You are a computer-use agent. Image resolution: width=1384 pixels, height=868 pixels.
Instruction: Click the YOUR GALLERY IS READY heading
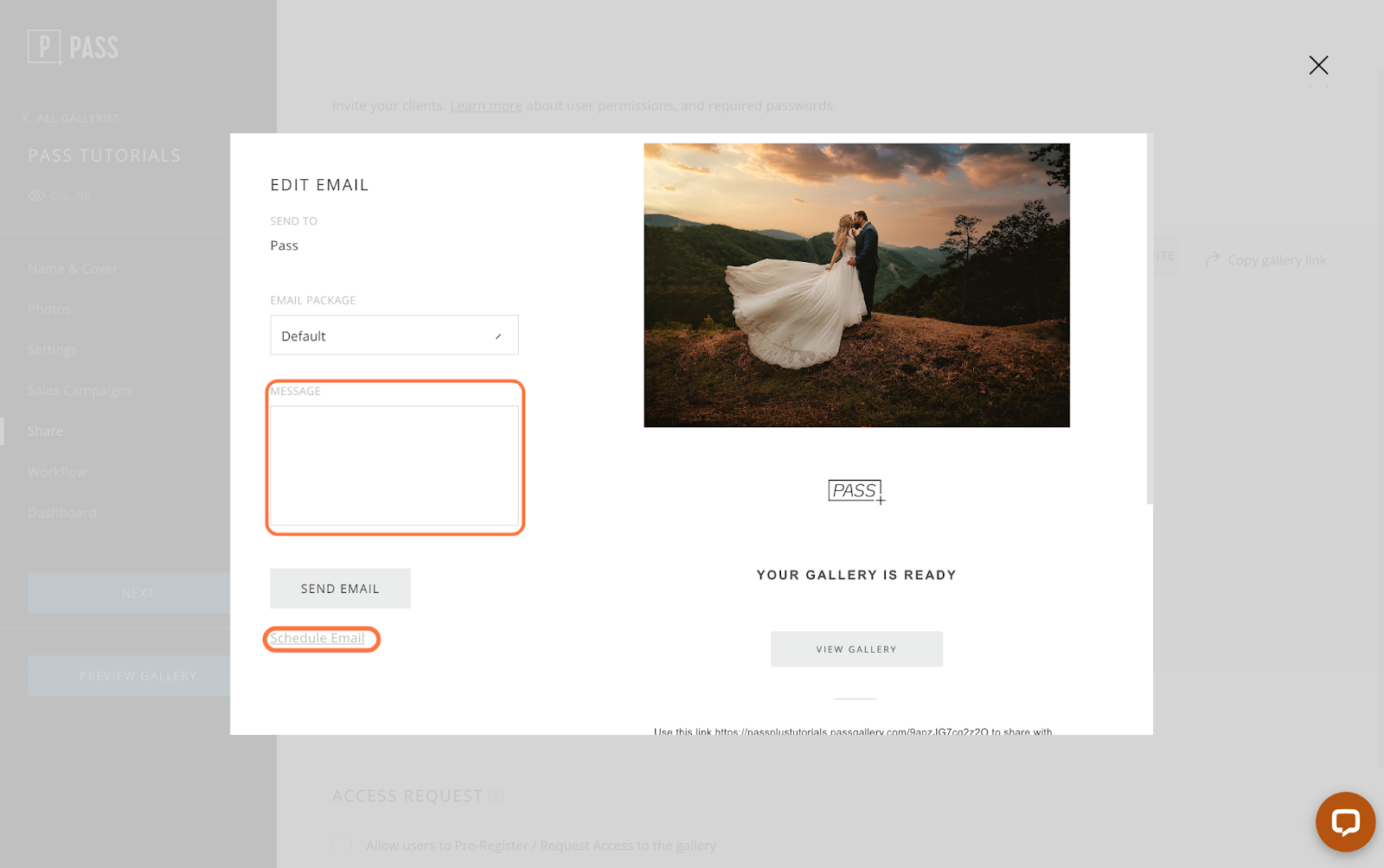[856, 575]
